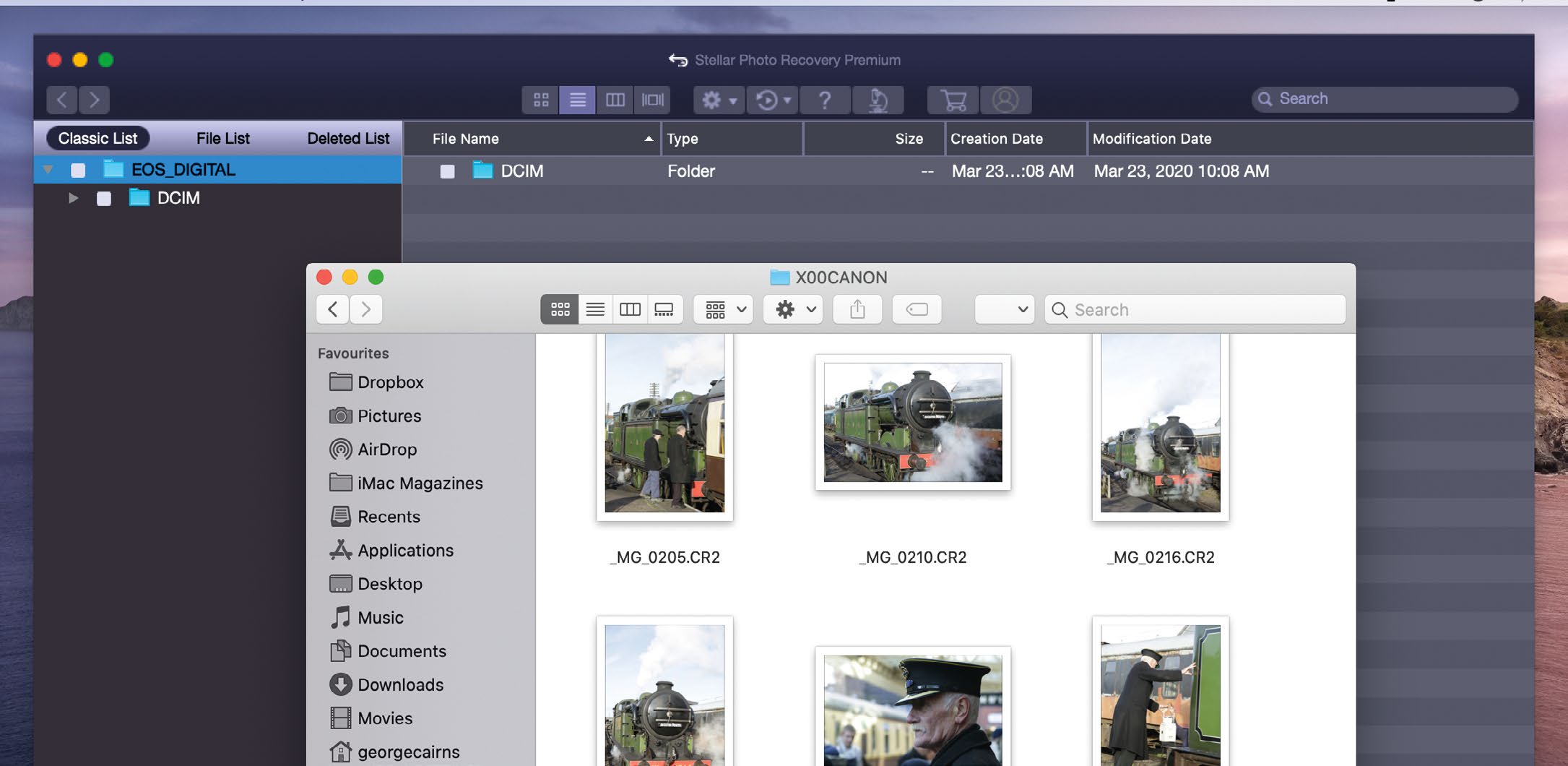Screen dimensions: 1568x766
Task: Switch Finder to icon view
Action: (x=560, y=309)
